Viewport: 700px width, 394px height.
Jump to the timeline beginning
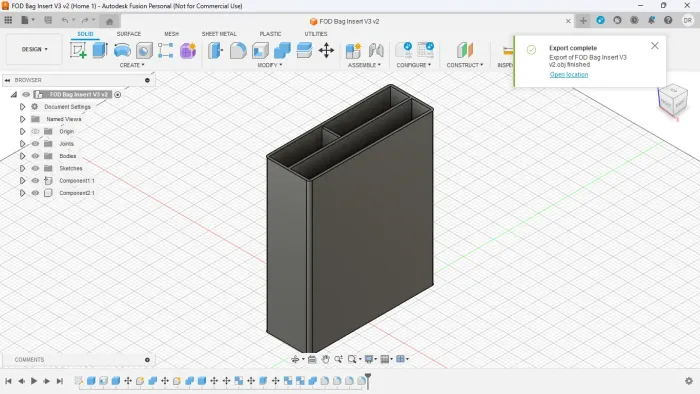8,381
